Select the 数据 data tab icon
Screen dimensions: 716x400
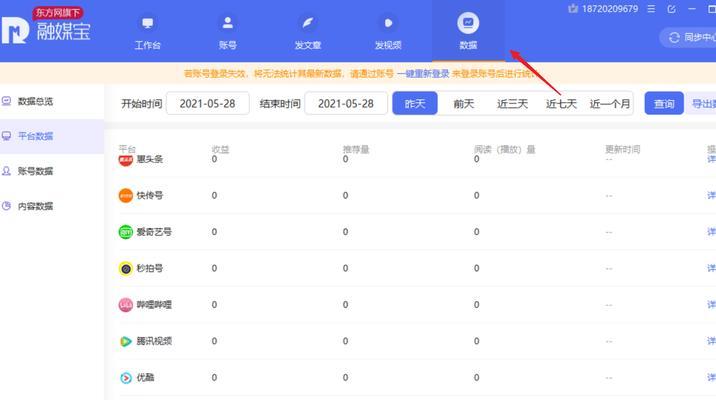tap(468, 23)
